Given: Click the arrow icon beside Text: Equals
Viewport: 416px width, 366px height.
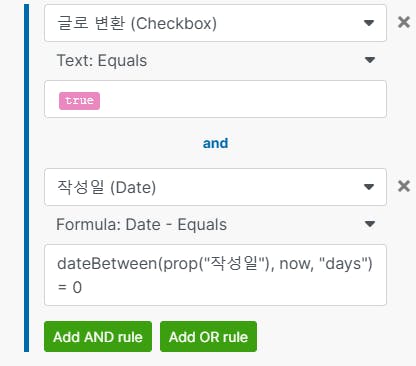Looking at the screenshot, I should [370, 60].
